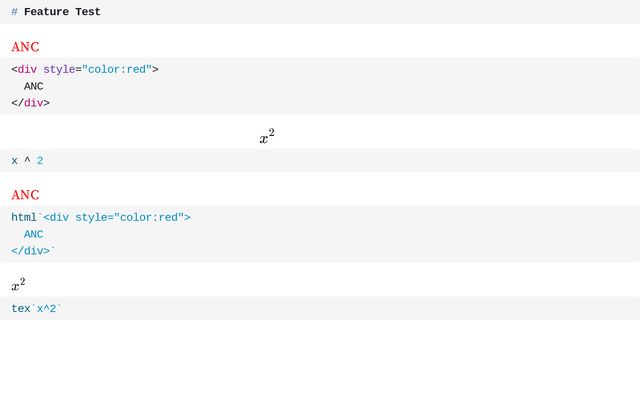Screen dimensions: 640x400
Task: Click the '# Feature Test' heading cell
Action: coord(320,12)
